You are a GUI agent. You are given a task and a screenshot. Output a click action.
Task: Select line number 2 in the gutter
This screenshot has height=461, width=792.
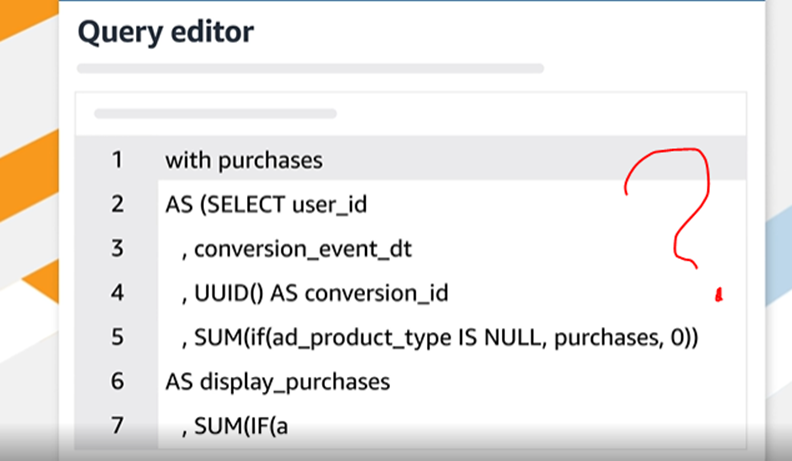coord(117,204)
